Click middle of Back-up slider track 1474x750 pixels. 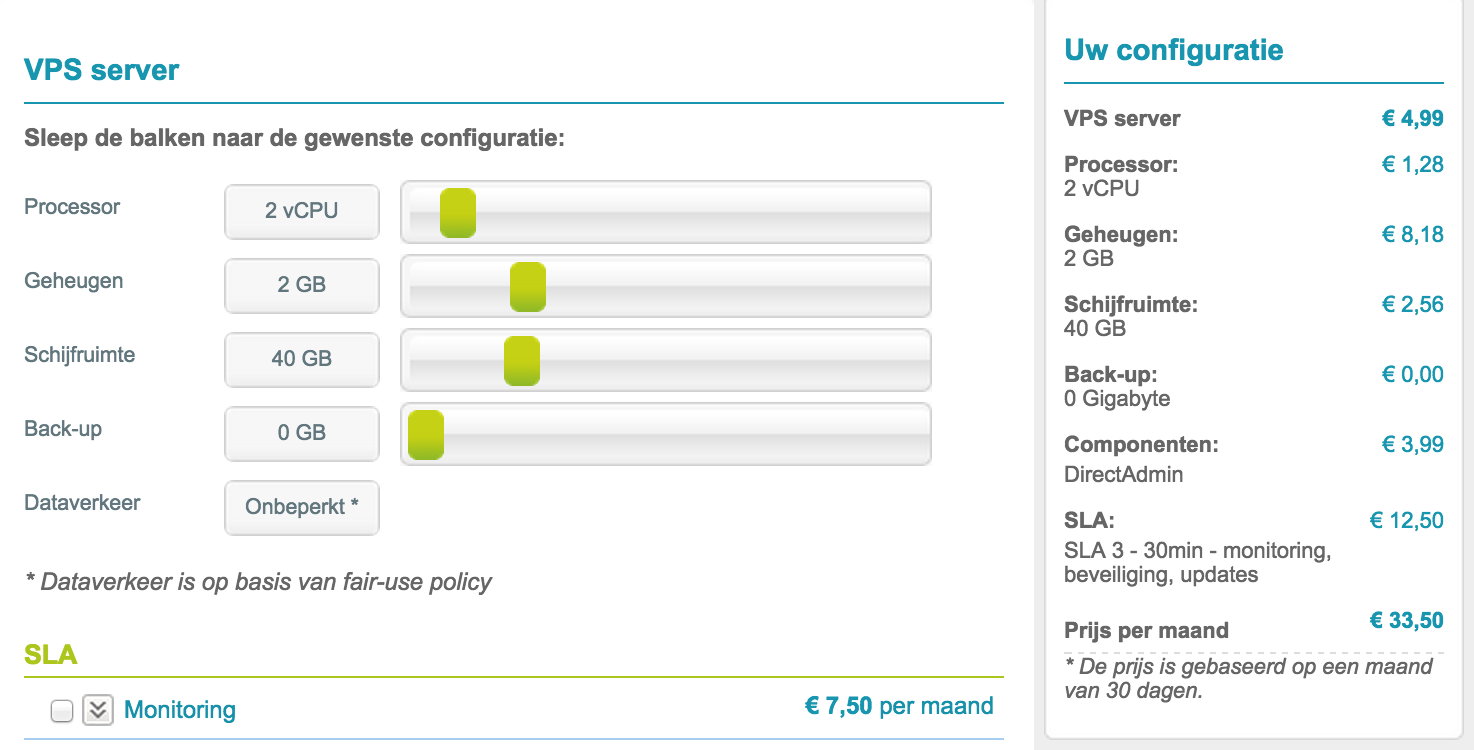coord(666,434)
